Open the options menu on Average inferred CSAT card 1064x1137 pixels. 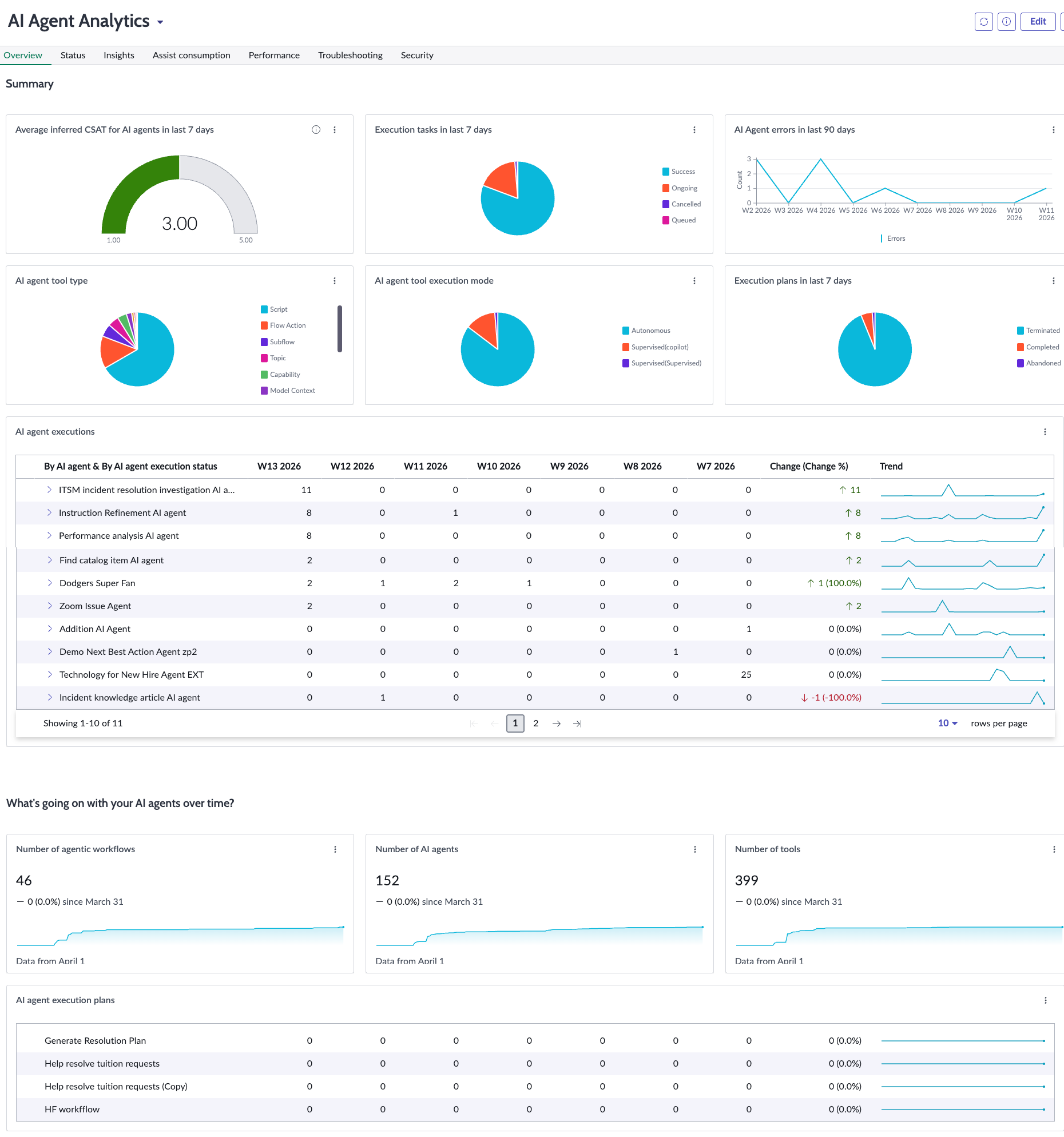click(335, 130)
